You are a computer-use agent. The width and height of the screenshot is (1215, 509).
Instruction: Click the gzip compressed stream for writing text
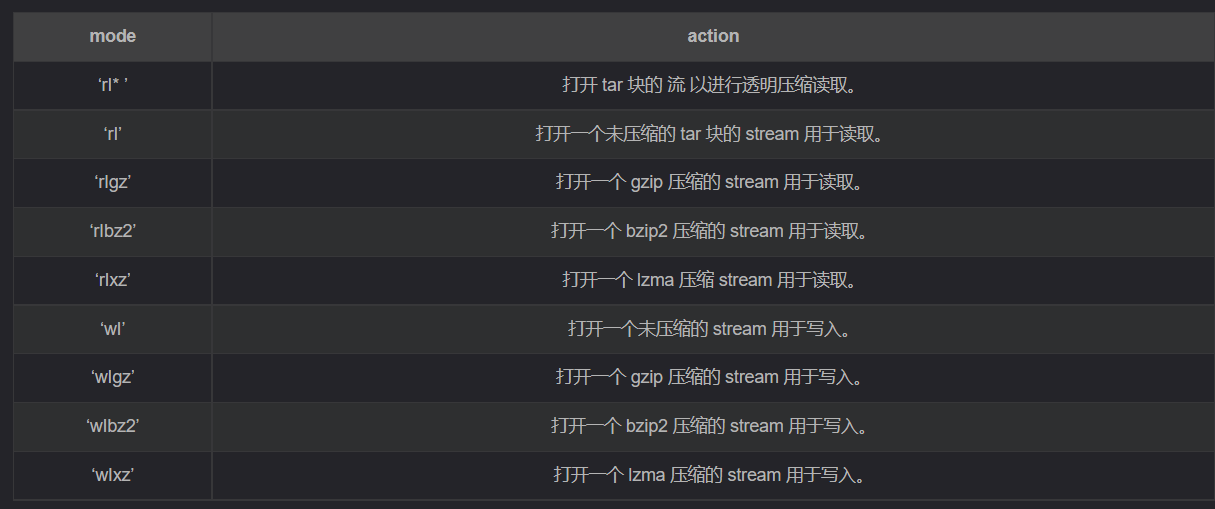tap(713, 377)
